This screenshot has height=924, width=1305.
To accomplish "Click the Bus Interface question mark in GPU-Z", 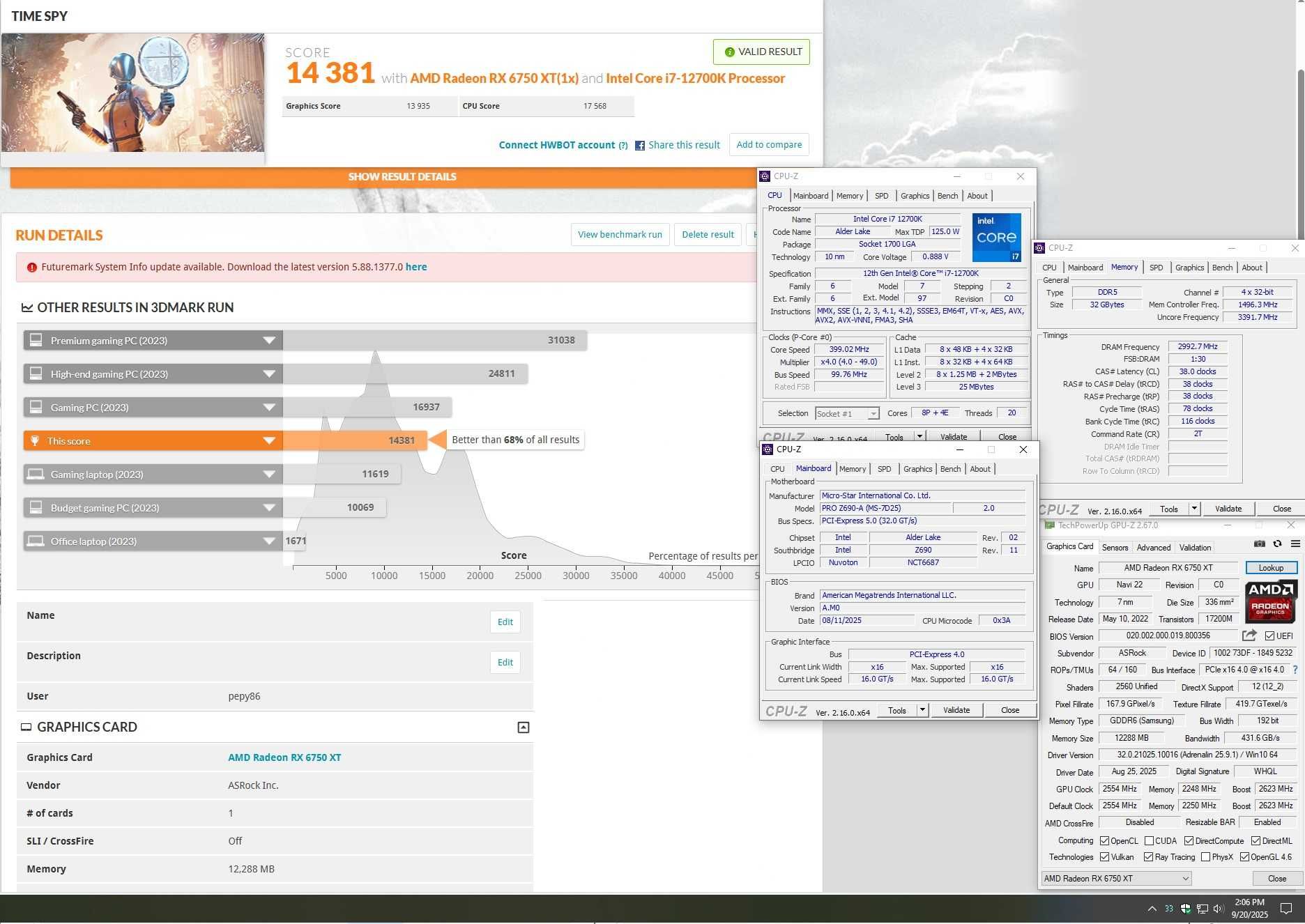I will click(x=1295, y=670).
